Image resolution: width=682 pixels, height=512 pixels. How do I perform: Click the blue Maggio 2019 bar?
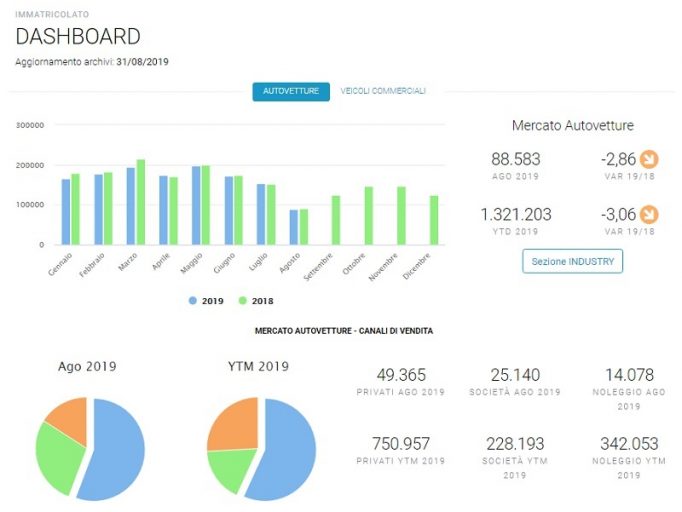pos(196,205)
